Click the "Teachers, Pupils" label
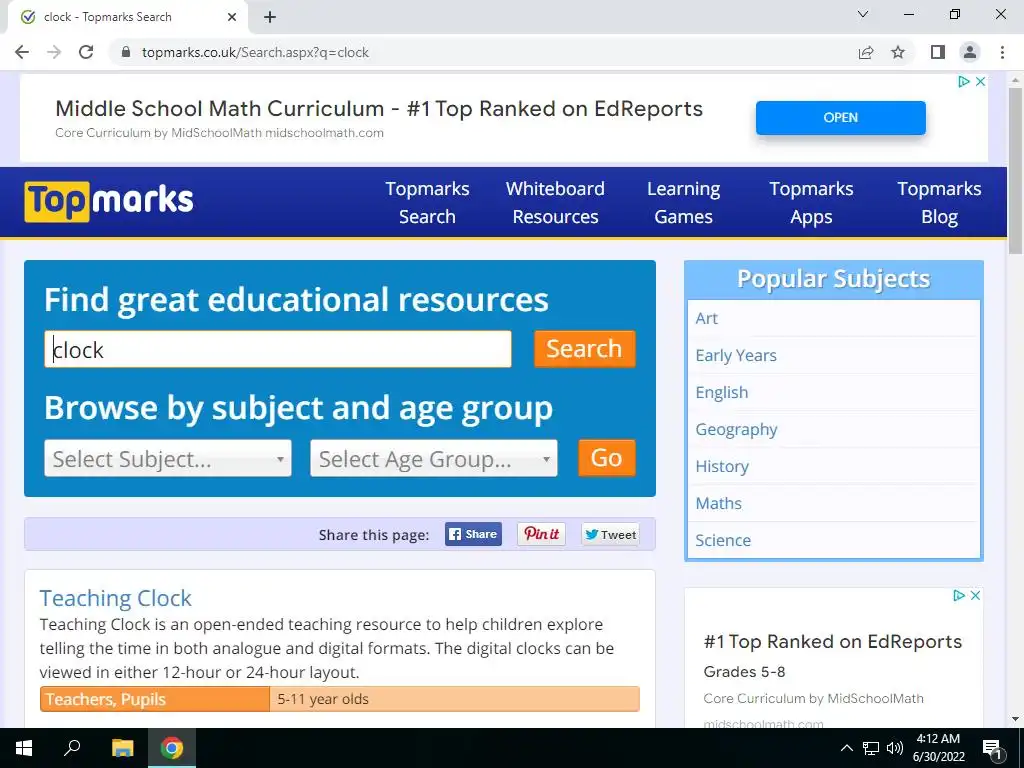The width and height of the screenshot is (1024, 768). click(x=106, y=699)
